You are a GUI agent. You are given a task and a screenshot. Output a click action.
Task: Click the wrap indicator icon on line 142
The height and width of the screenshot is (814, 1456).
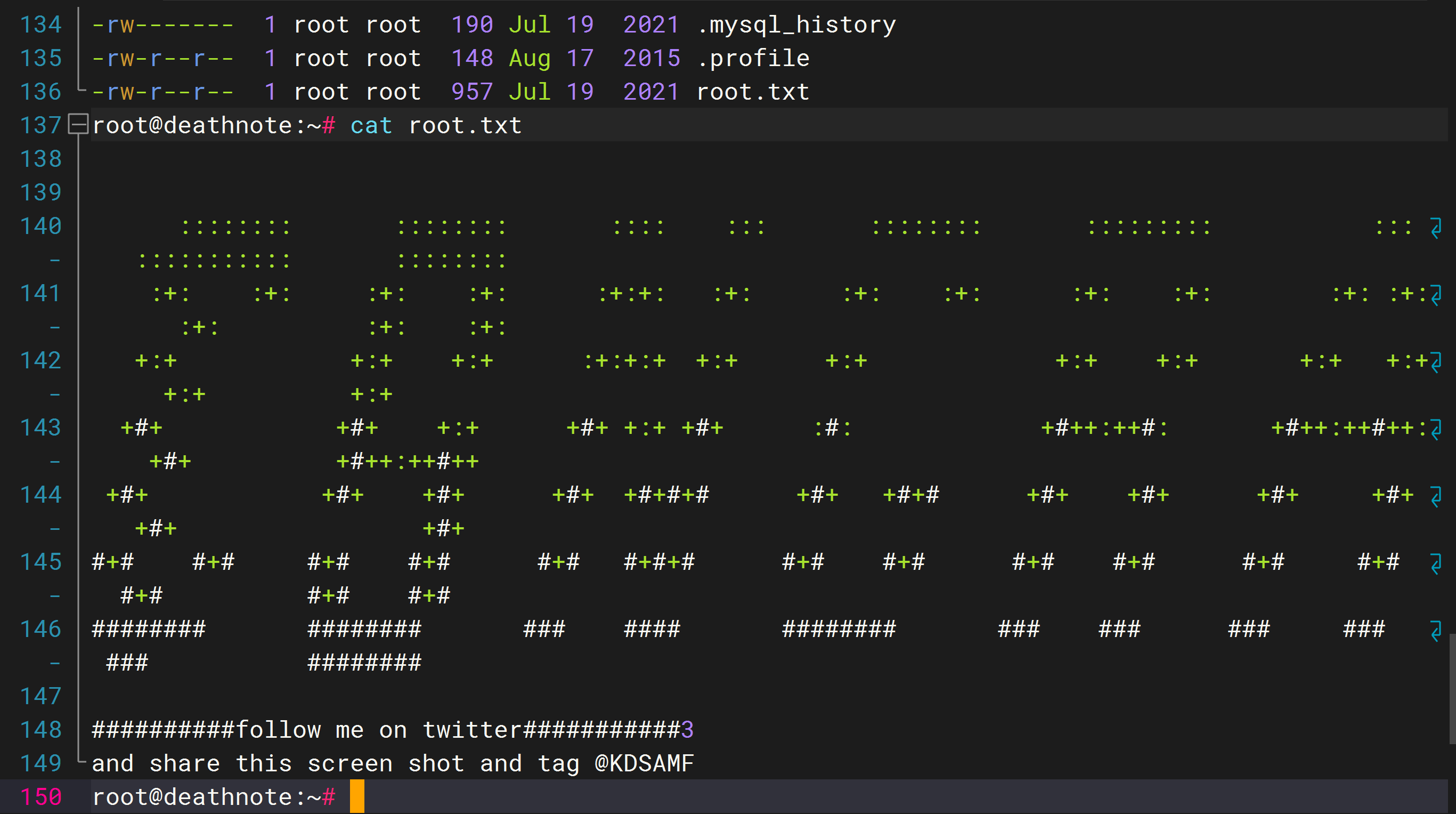[x=1436, y=362]
